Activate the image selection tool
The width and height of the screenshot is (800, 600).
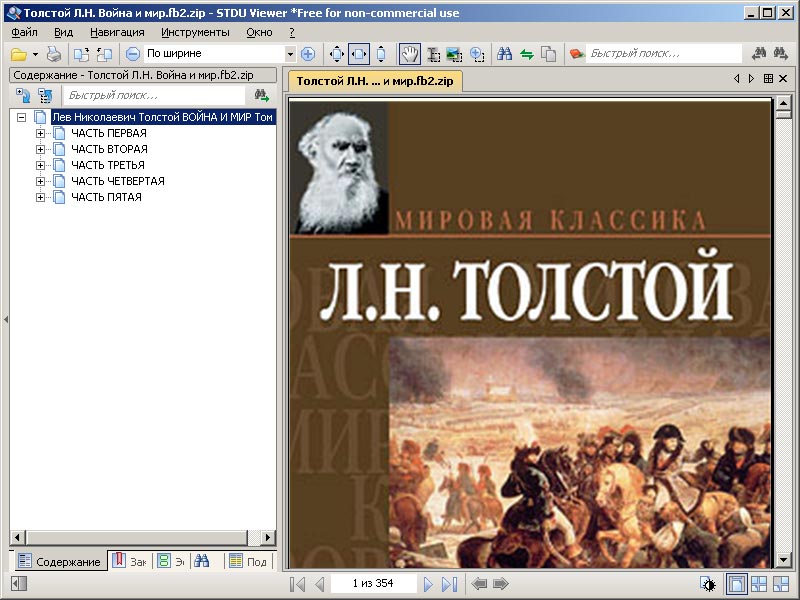tap(453, 53)
